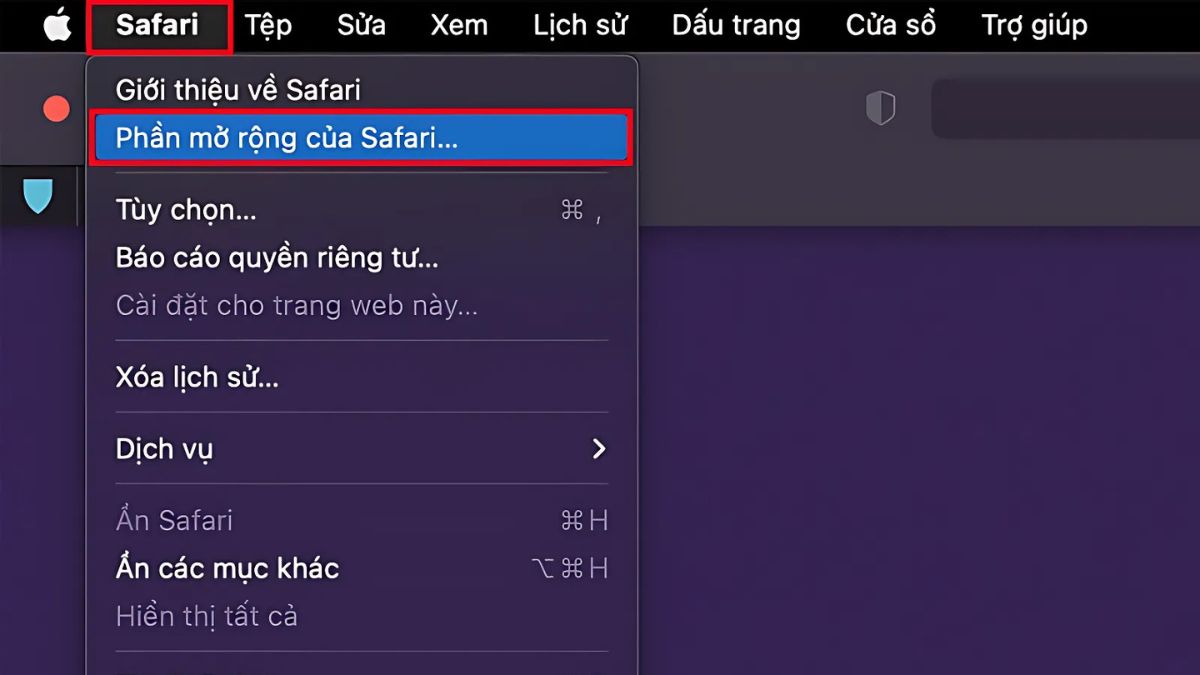This screenshot has width=1200, height=675.
Task: Open the Xem menu
Action: tap(459, 25)
